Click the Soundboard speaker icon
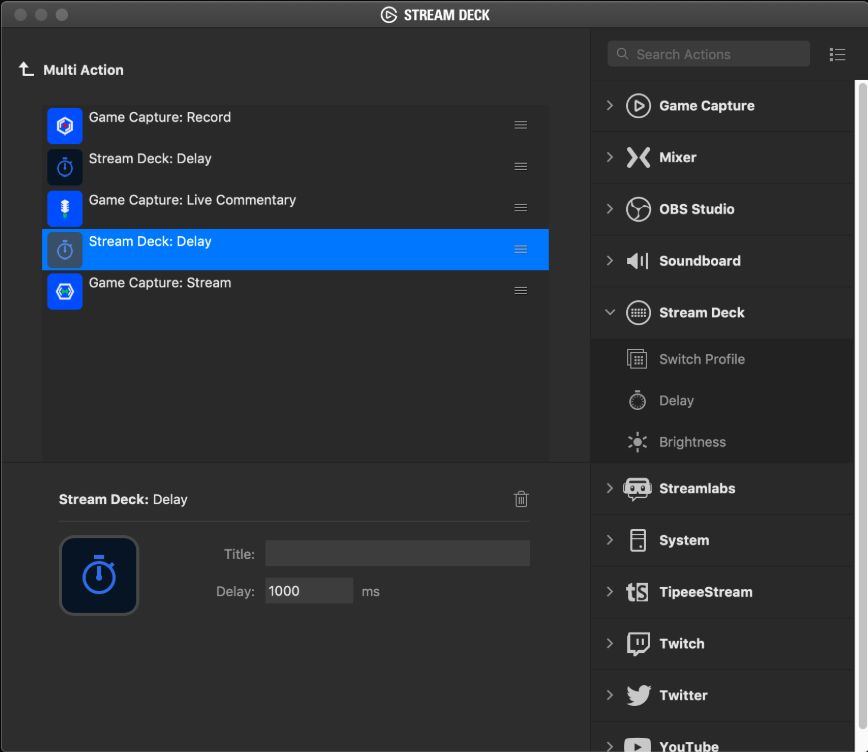The image size is (868, 752). coord(638,261)
